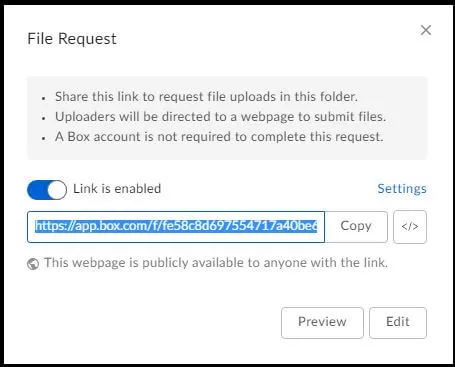The image size is (455, 367).
Task: Click the bullet before "Uploaders will be"
Action: tap(43, 118)
